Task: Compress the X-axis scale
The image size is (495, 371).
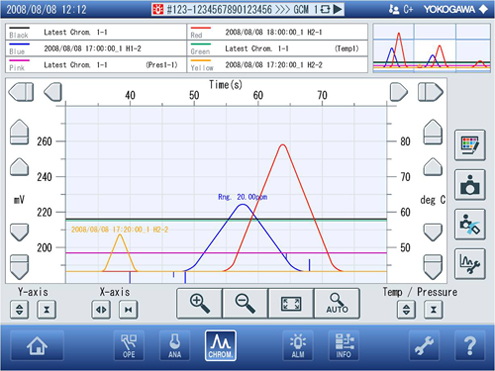Action: click(x=128, y=310)
